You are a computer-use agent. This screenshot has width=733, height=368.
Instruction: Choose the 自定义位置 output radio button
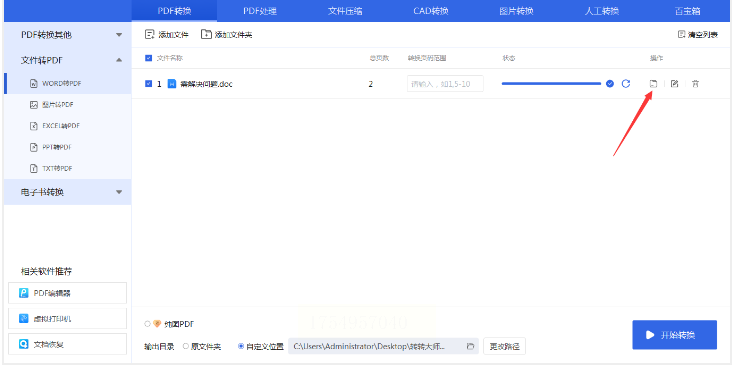[241, 346]
